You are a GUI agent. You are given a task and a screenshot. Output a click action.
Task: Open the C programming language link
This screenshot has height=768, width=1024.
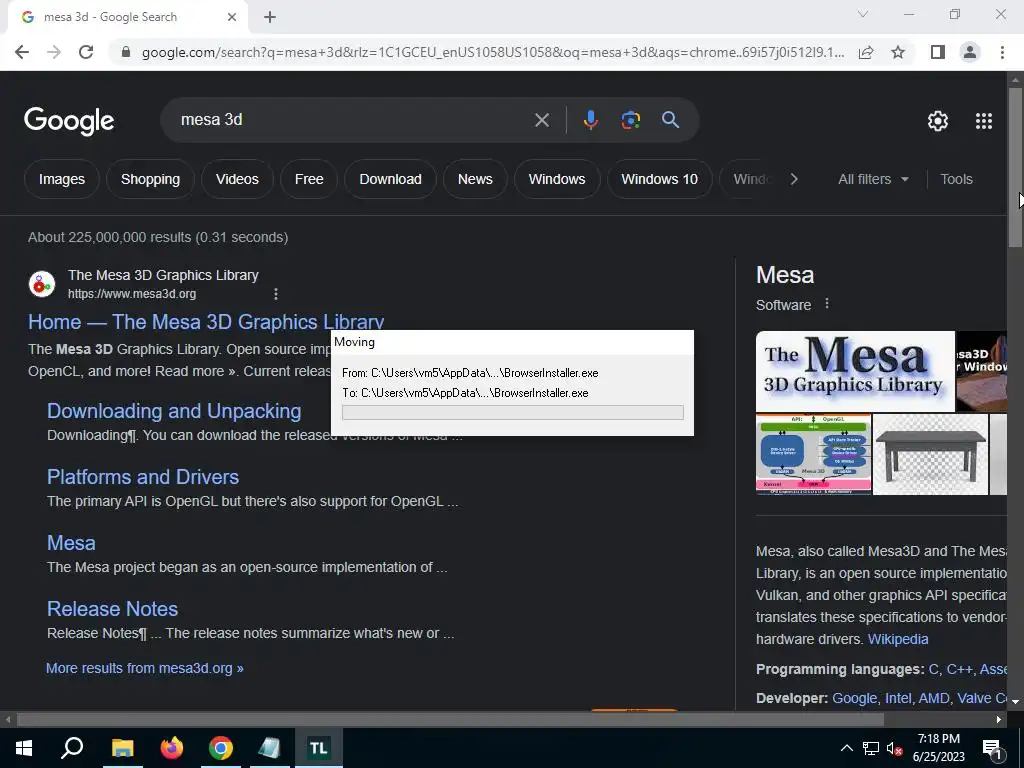tap(934, 669)
